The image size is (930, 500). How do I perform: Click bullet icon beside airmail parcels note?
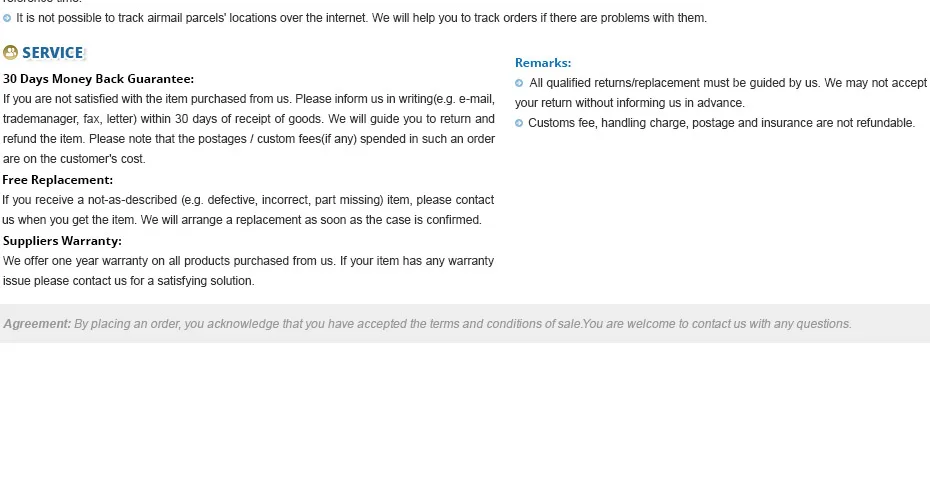[x=7, y=18]
